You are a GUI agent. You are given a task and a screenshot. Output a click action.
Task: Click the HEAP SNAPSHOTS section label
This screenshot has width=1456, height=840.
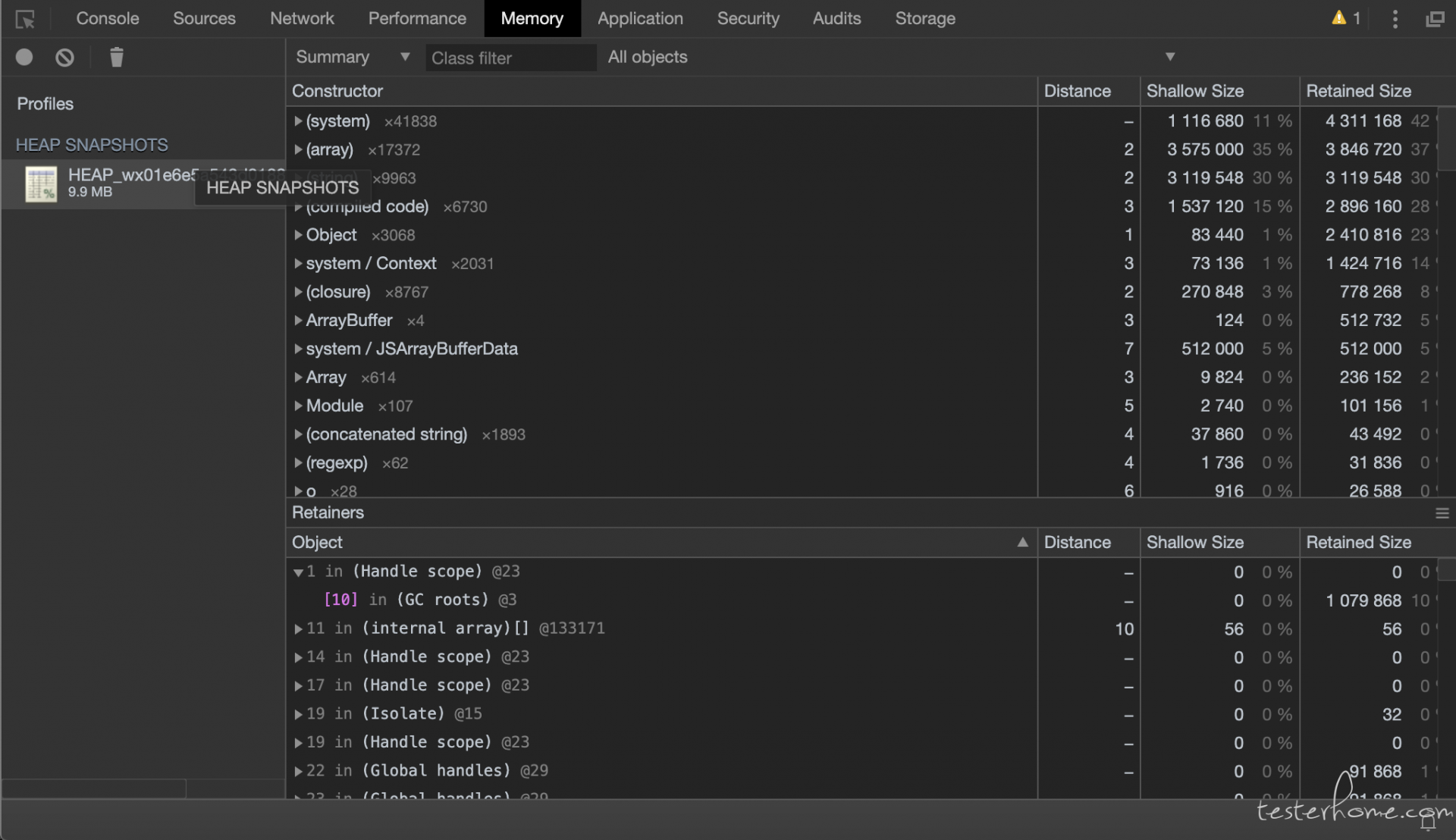92,145
